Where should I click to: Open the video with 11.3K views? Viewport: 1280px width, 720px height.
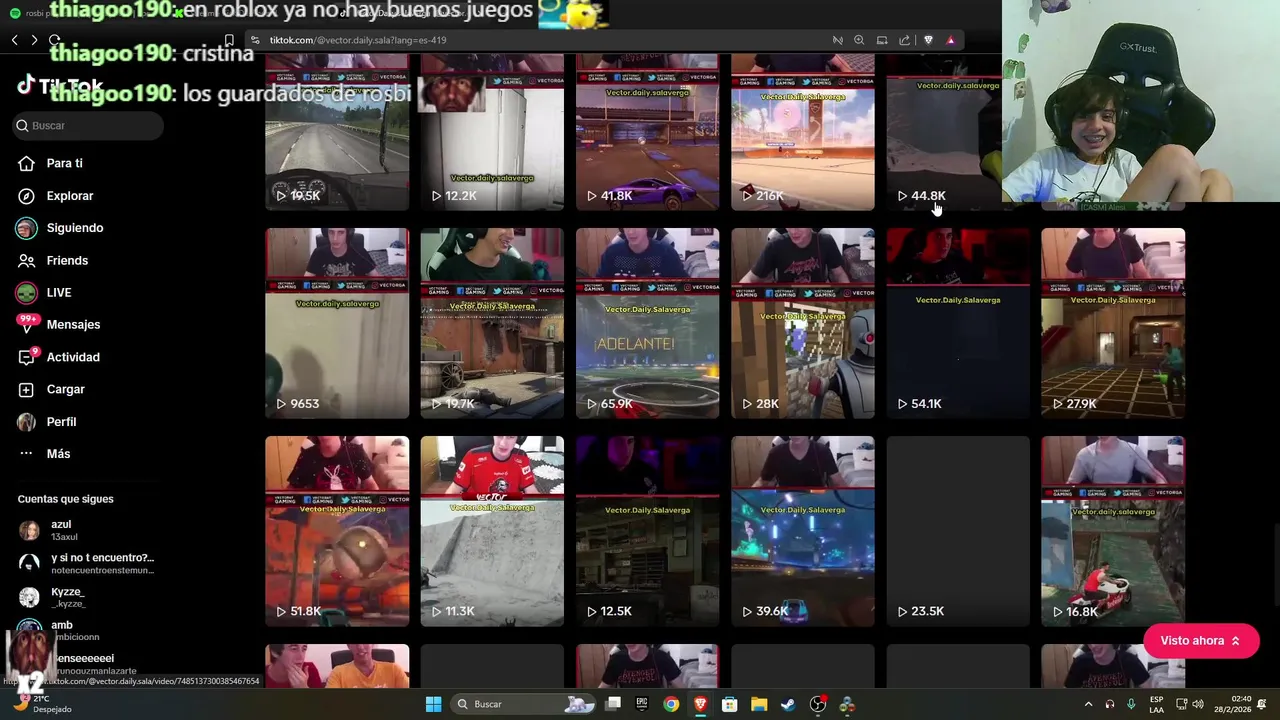click(492, 531)
